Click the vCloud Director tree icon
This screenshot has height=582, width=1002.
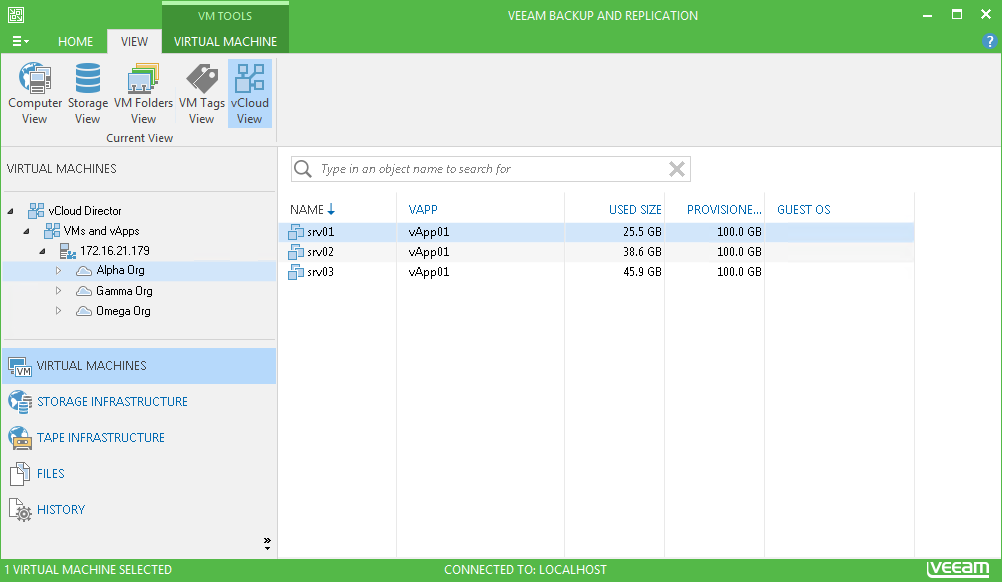[x=36, y=211]
